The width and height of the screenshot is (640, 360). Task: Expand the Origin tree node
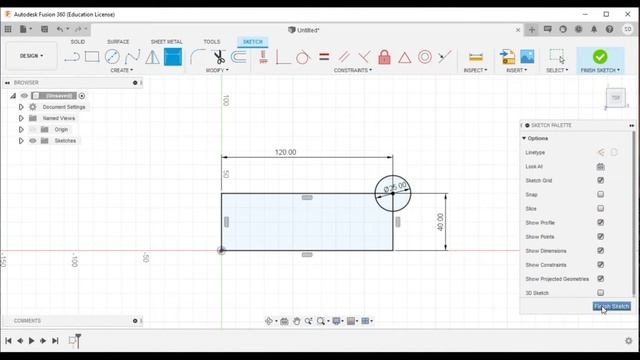(21, 129)
